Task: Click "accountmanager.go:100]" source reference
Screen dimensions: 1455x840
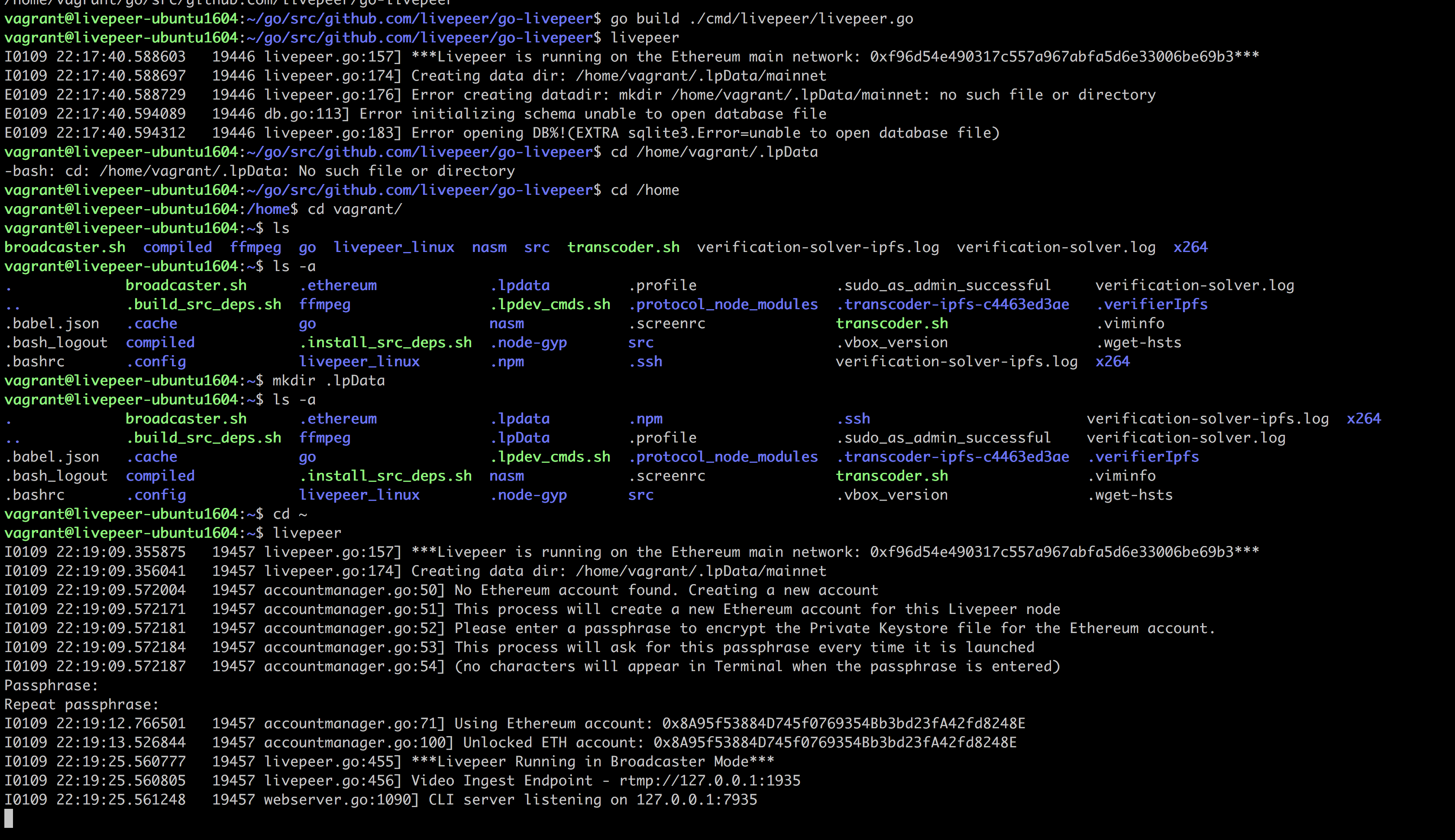Action: (x=359, y=743)
